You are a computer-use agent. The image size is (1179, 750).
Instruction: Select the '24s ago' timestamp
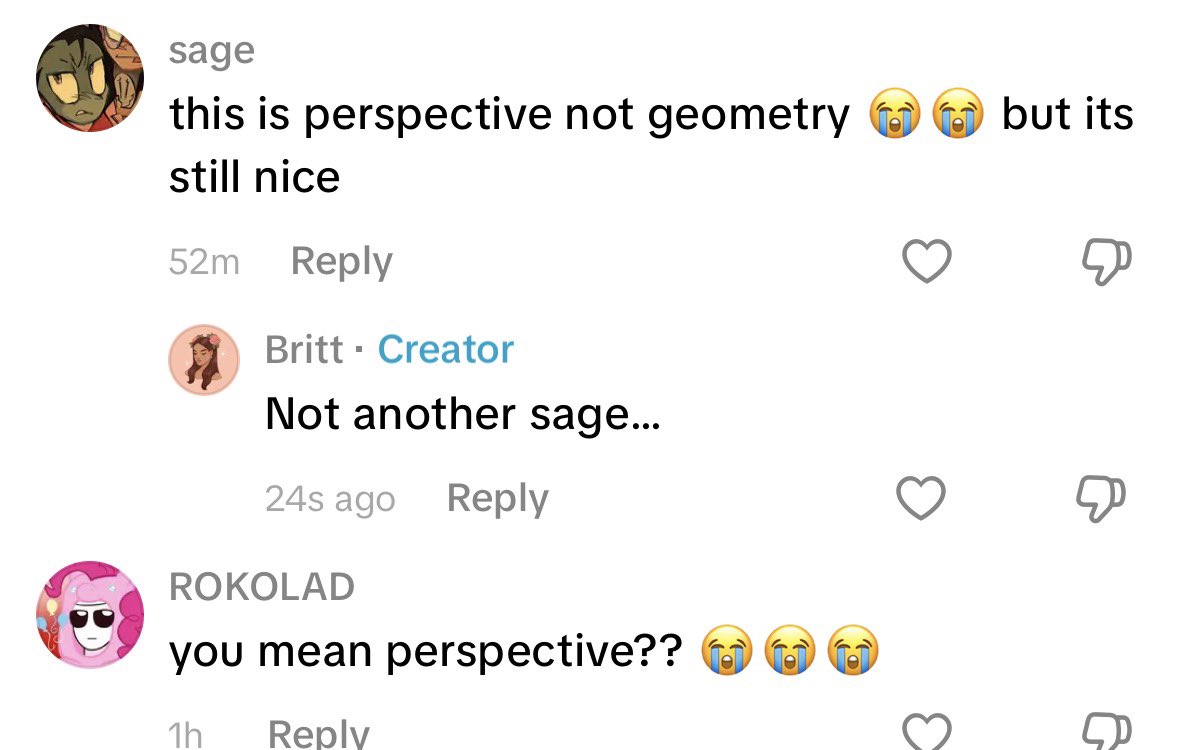click(330, 499)
